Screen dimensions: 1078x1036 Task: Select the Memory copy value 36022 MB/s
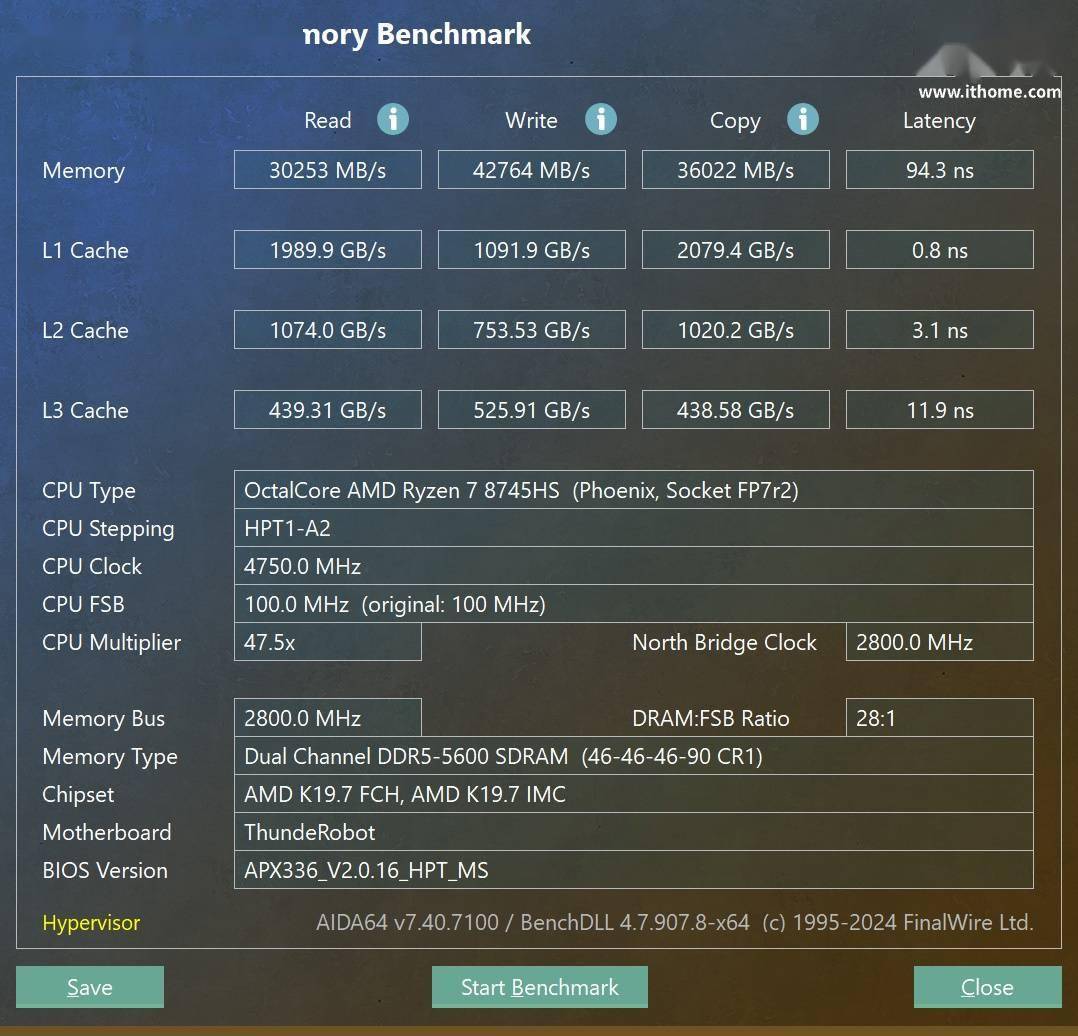point(736,170)
